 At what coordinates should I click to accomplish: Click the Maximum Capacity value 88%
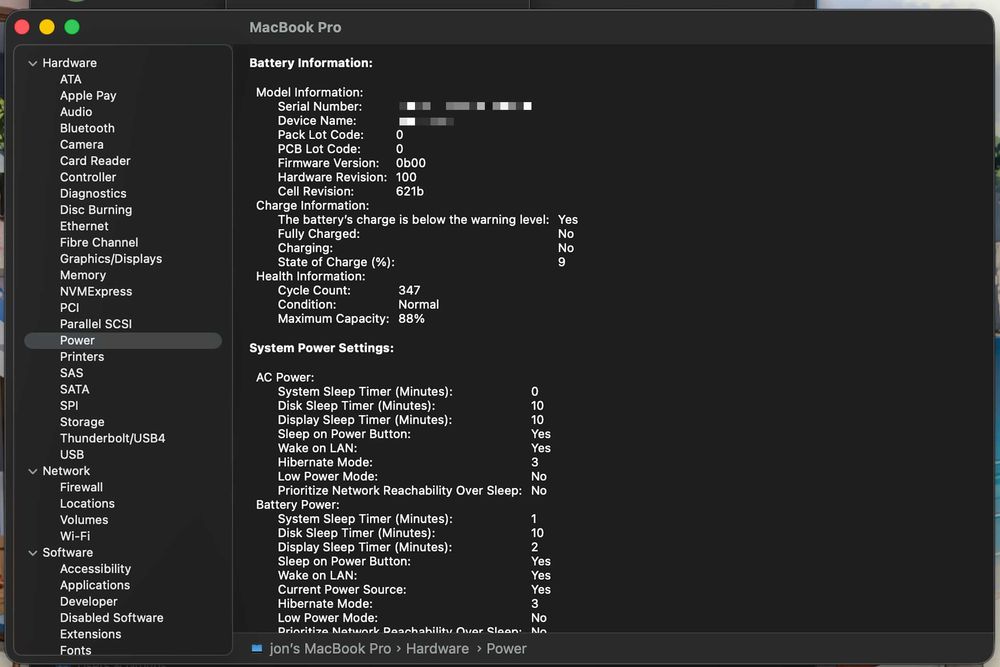(411, 319)
